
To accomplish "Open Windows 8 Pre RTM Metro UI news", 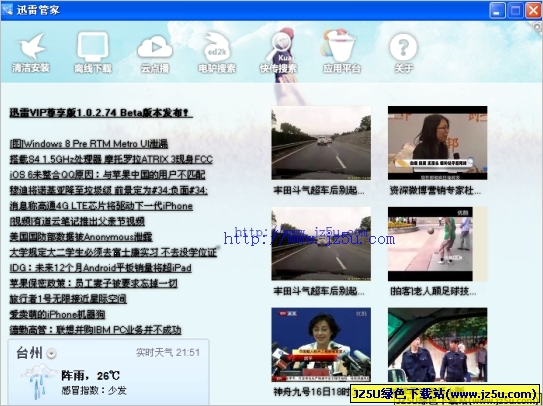I will click(x=89, y=143).
